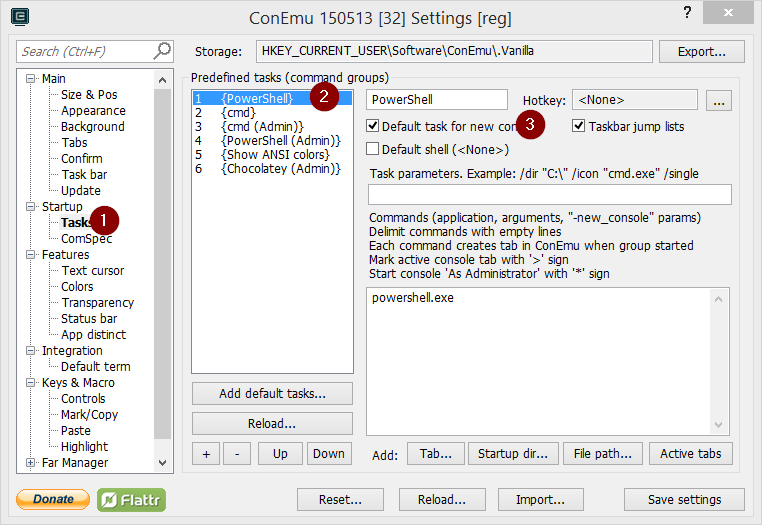Select the {PowerShell} task row
Image resolution: width=762 pixels, height=525 pixels.
pyautogui.click(x=272, y=99)
